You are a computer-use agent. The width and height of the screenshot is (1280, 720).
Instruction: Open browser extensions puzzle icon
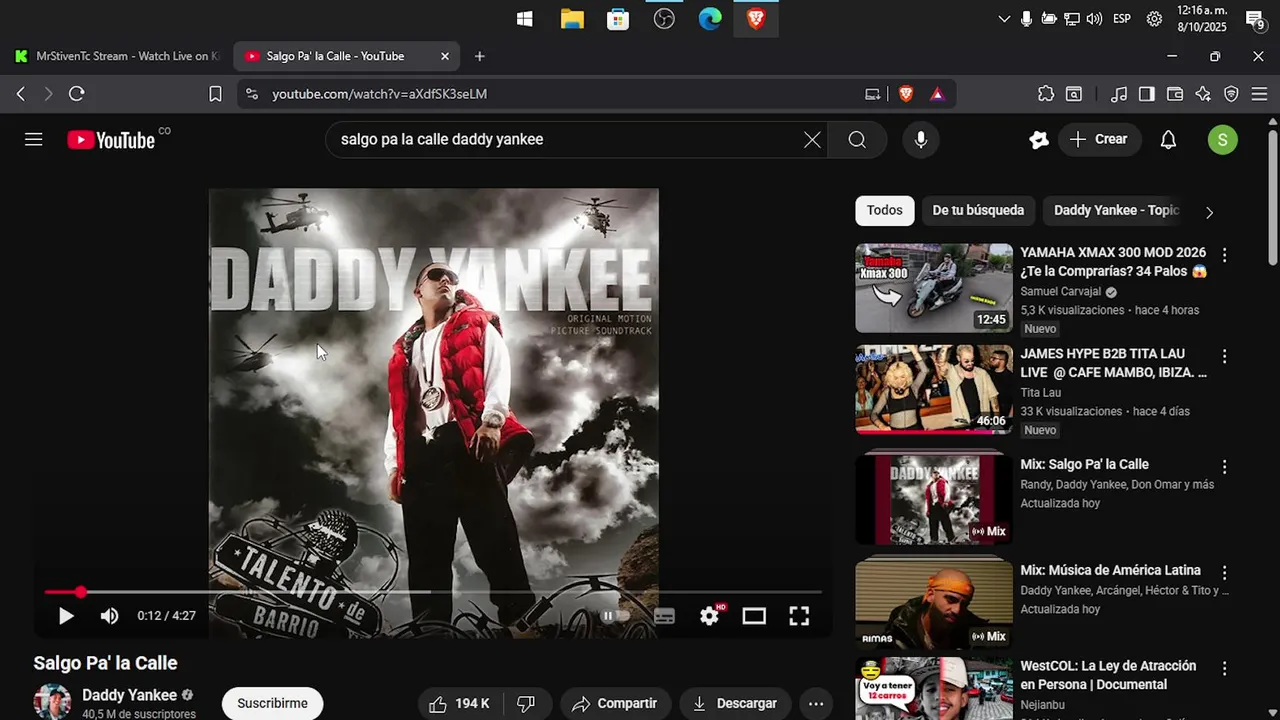[x=1046, y=94]
